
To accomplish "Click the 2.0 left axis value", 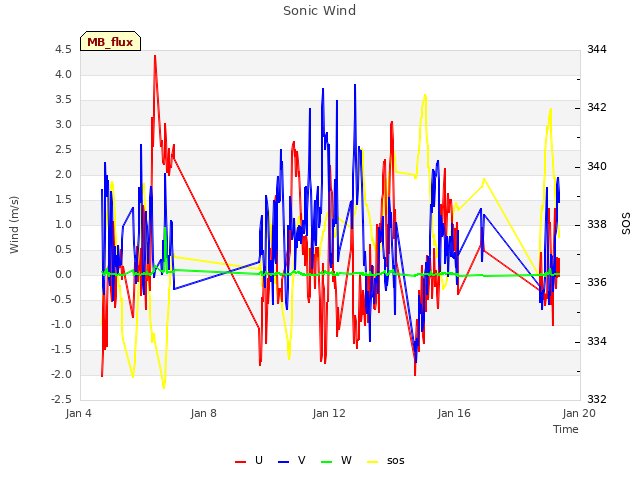I will click(63, 175).
